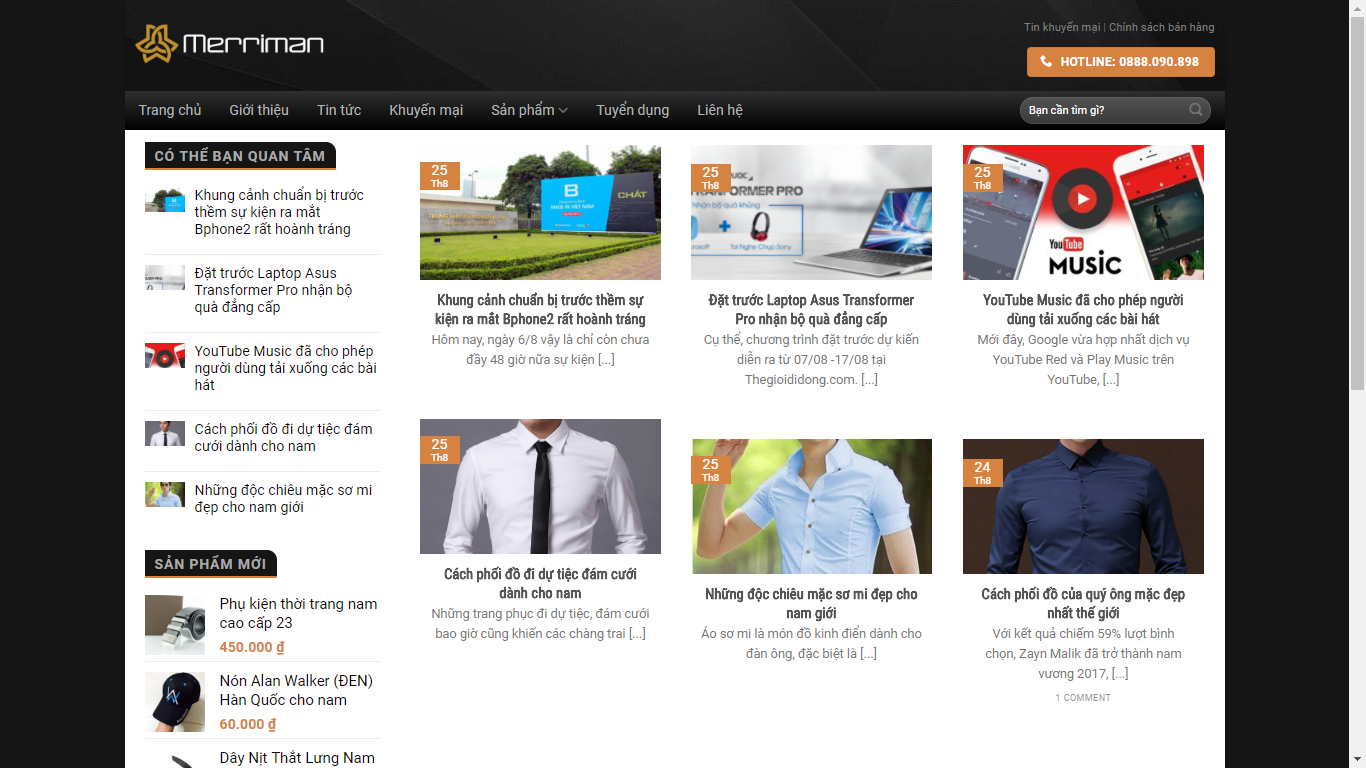The width and height of the screenshot is (1366, 768).
Task: Click the belt buckle accessory product image
Action: click(x=175, y=625)
